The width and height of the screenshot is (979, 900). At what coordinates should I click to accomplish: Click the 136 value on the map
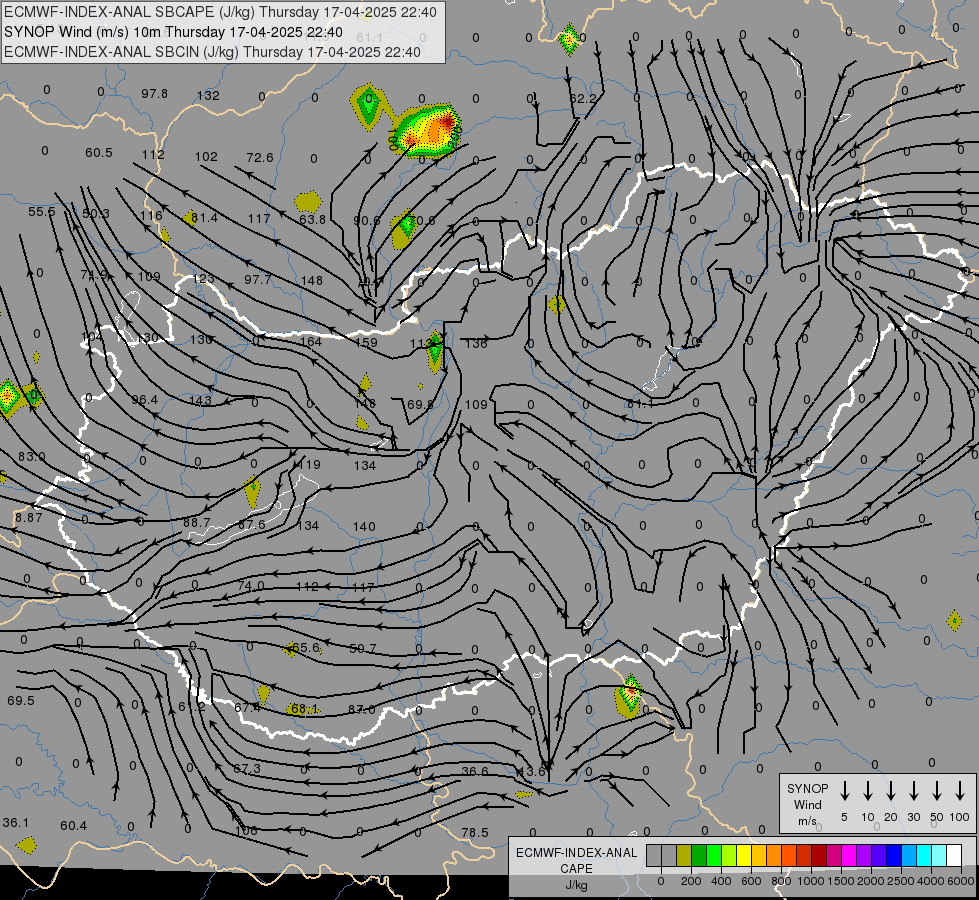[x=476, y=343]
